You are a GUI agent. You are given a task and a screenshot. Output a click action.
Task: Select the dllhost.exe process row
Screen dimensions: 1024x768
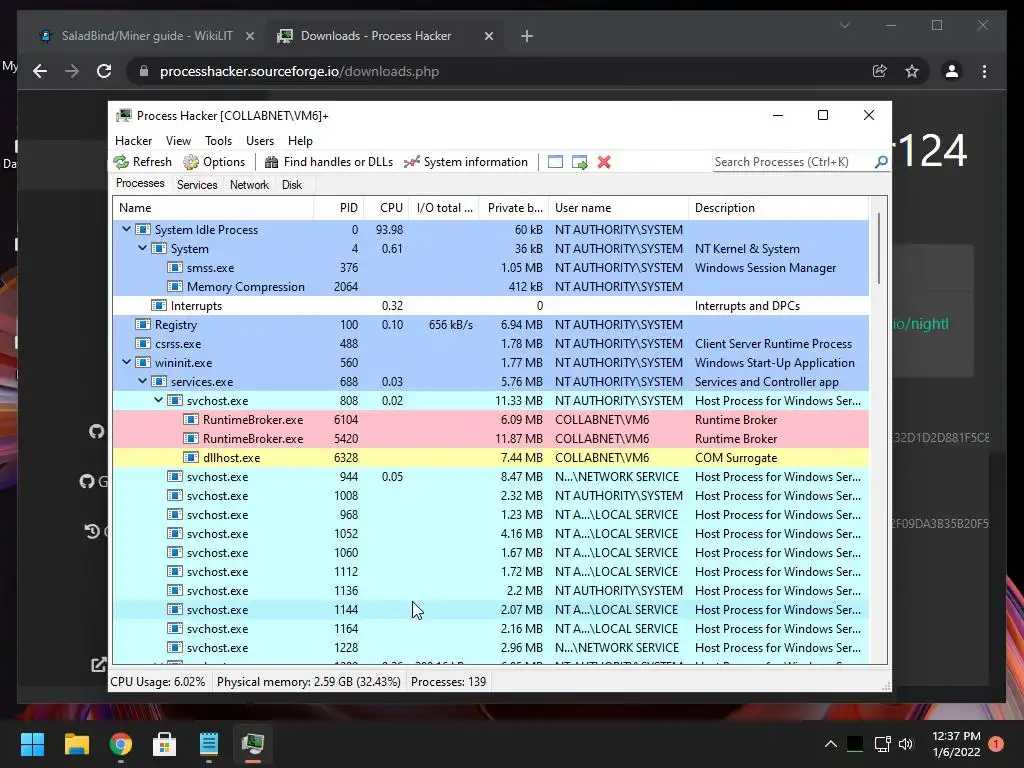tap(491, 457)
